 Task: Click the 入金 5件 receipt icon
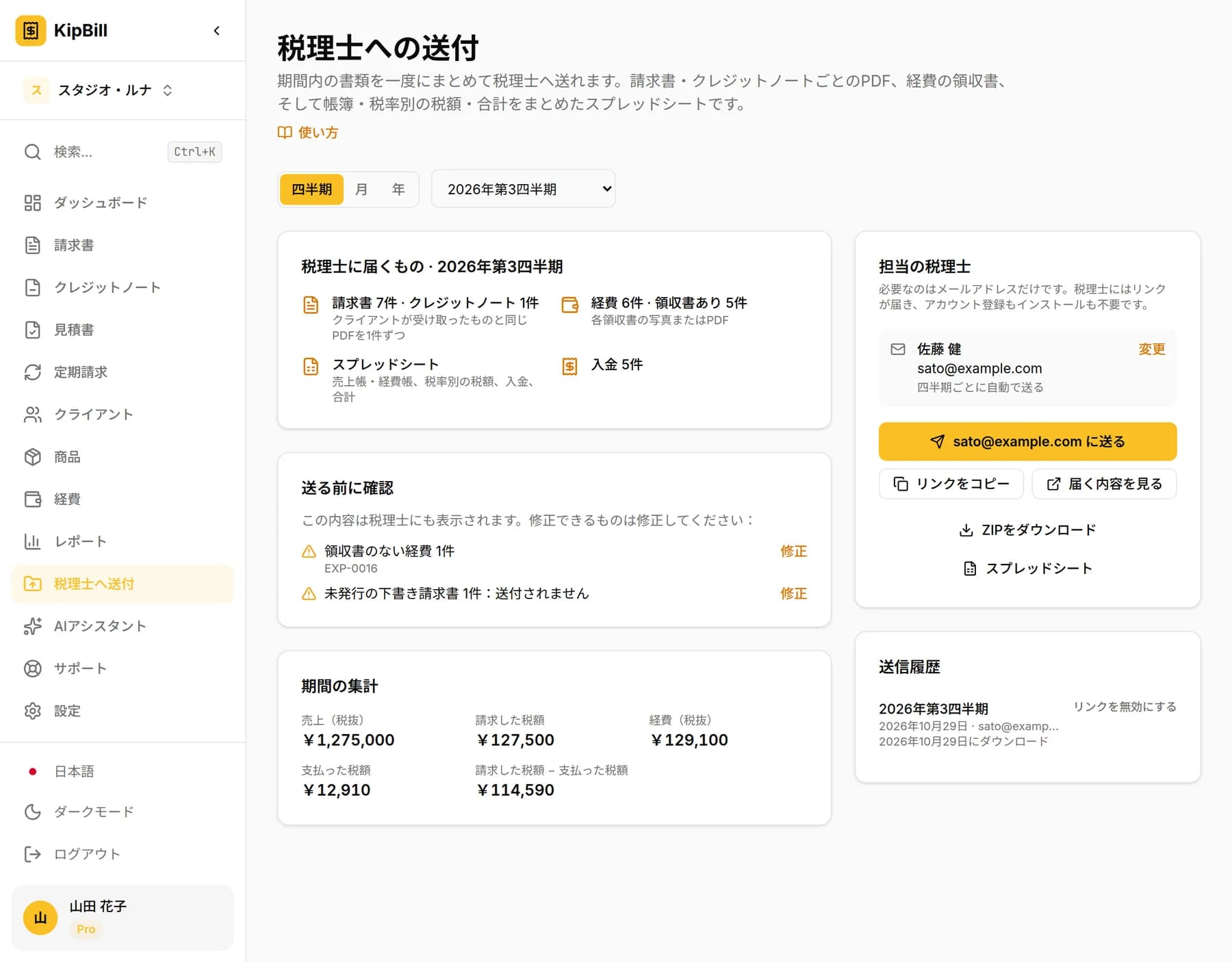coord(569,367)
